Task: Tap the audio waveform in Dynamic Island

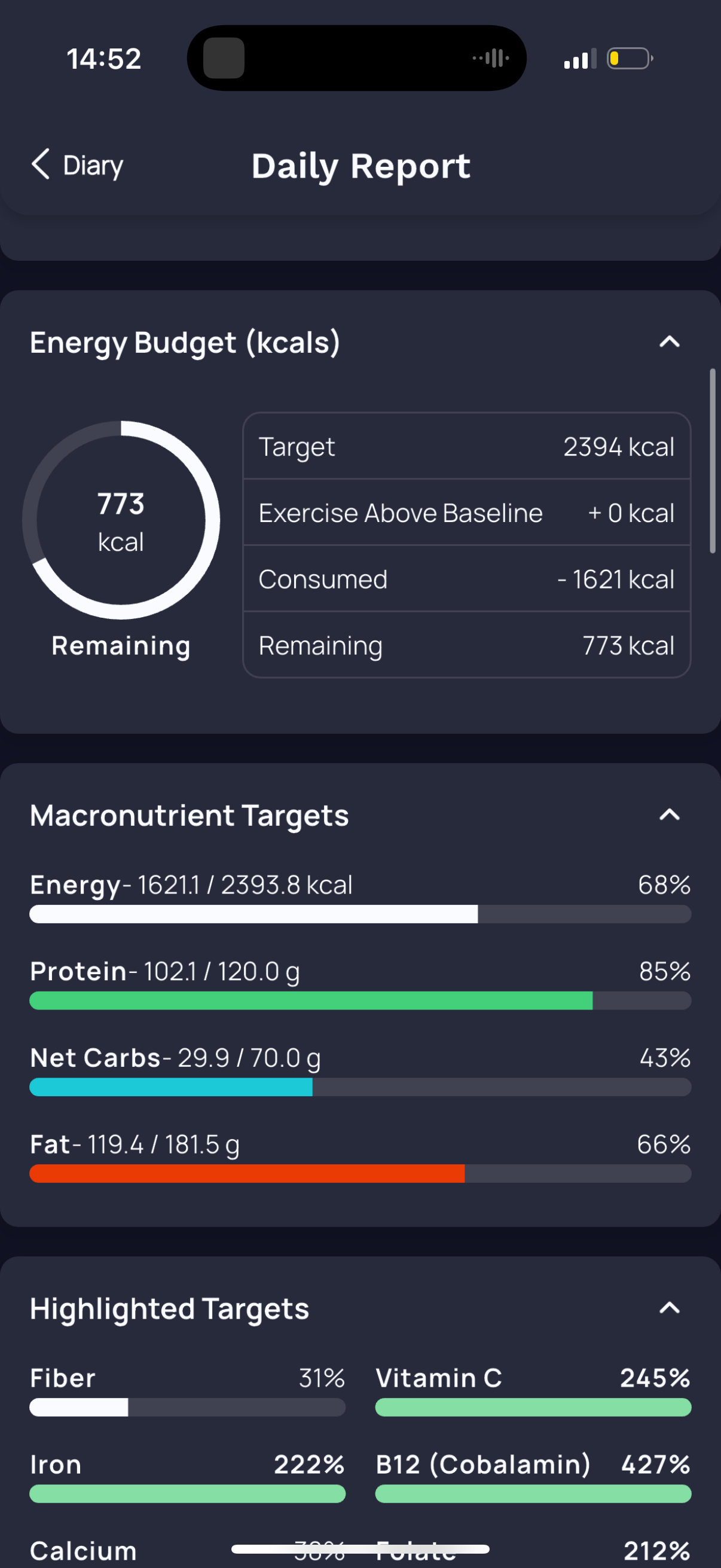Action: 491,59
